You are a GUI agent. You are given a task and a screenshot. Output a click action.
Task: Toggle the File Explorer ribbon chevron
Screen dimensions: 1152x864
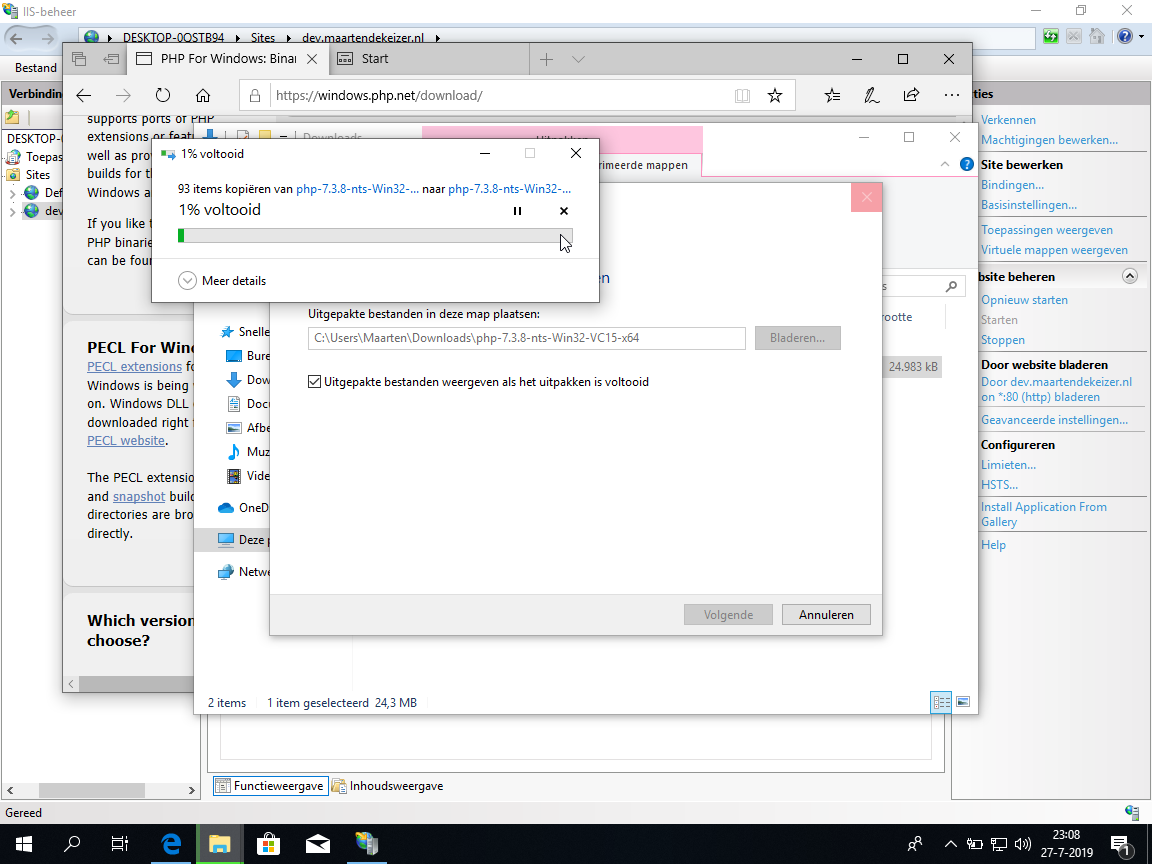pos(945,165)
